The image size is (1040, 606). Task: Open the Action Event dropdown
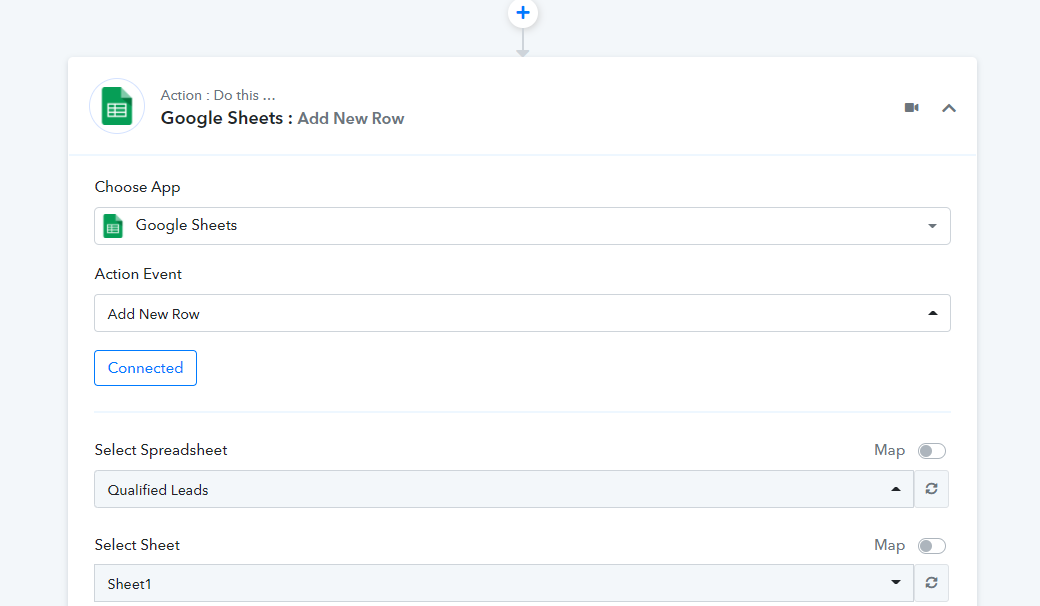[x=522, y=313]
